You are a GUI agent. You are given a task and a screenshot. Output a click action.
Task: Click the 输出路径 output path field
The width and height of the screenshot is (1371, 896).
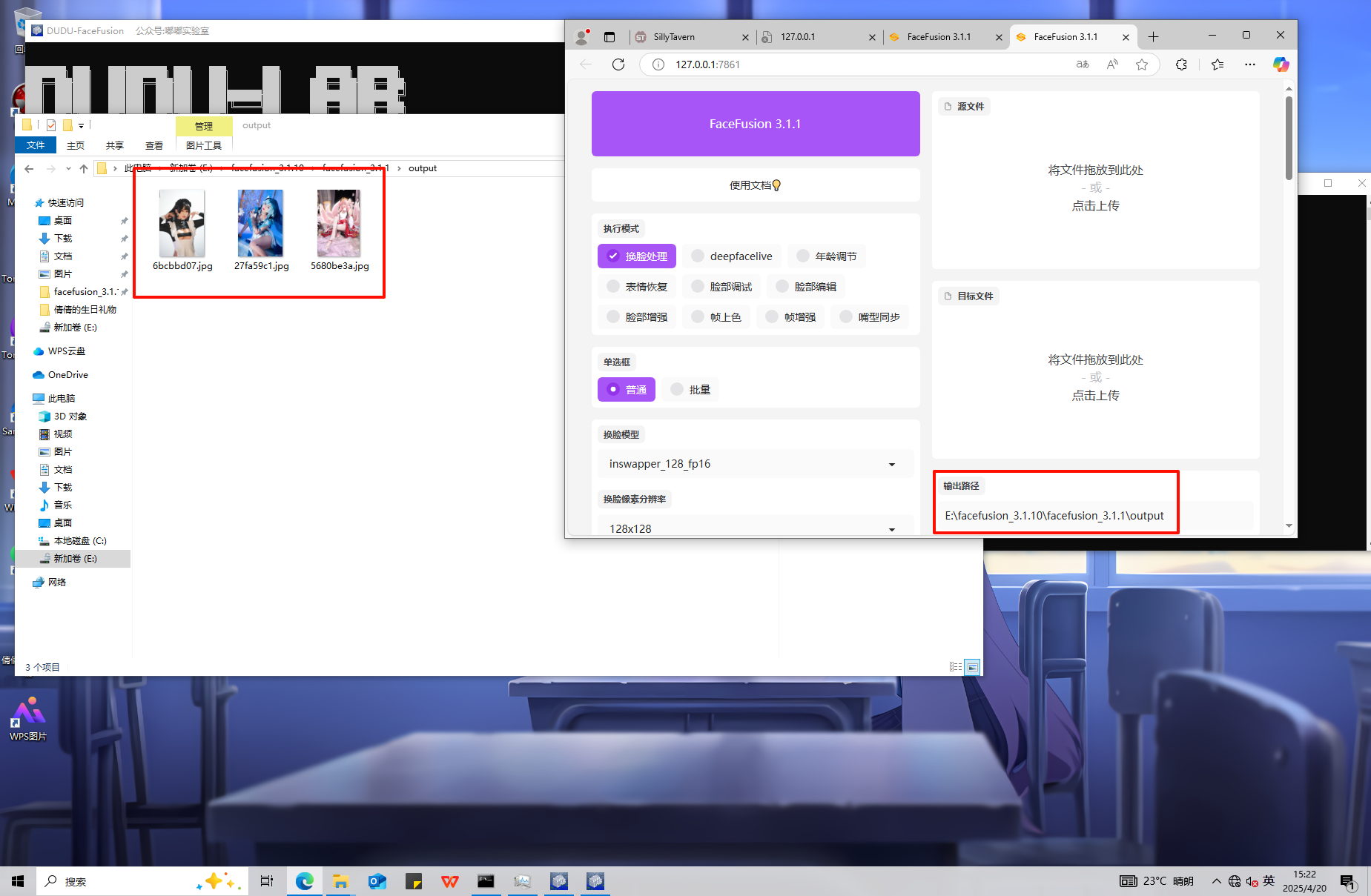tap(1094, 516)
